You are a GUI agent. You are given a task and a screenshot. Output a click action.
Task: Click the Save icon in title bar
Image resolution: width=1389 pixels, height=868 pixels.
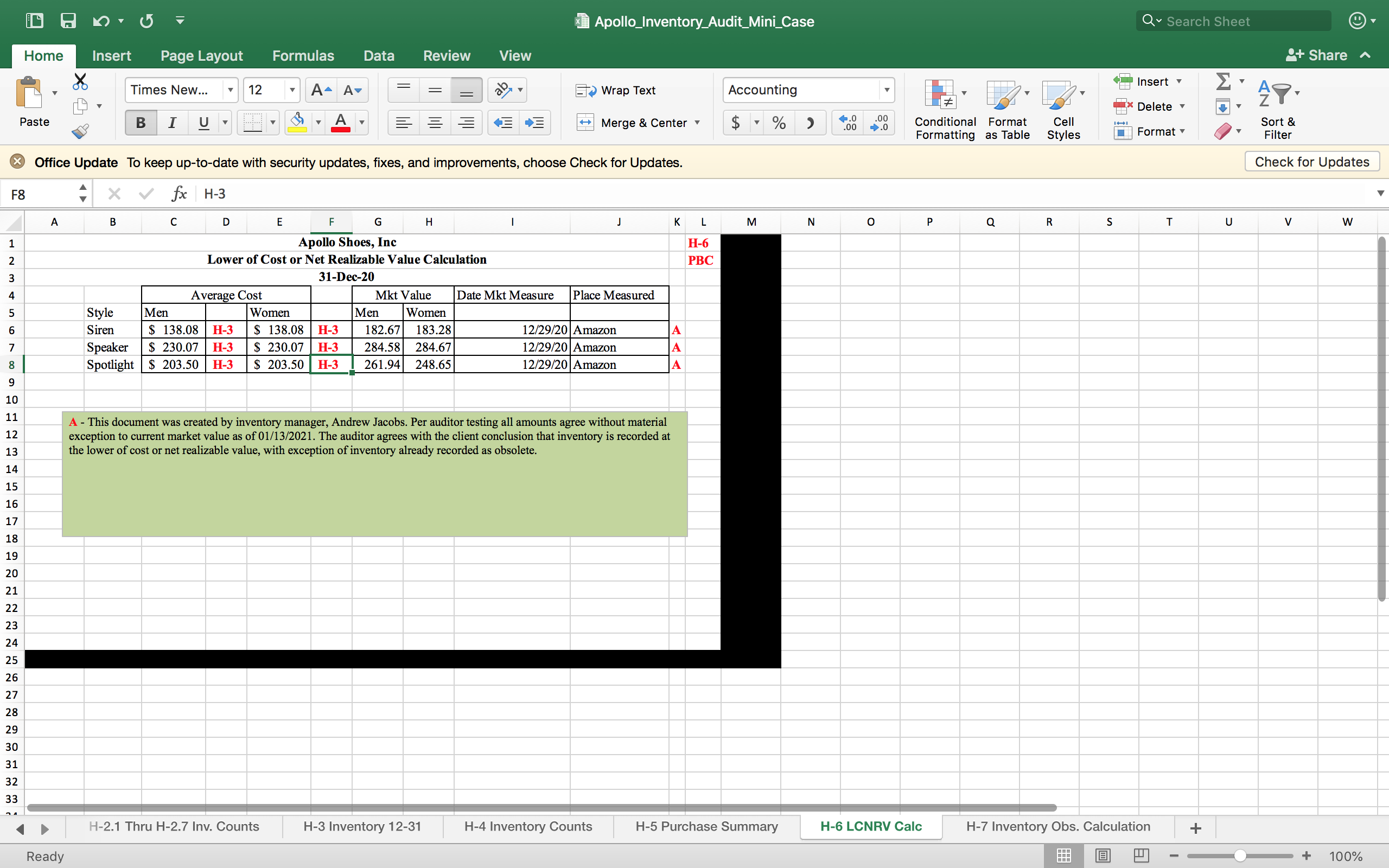[68, 21]
